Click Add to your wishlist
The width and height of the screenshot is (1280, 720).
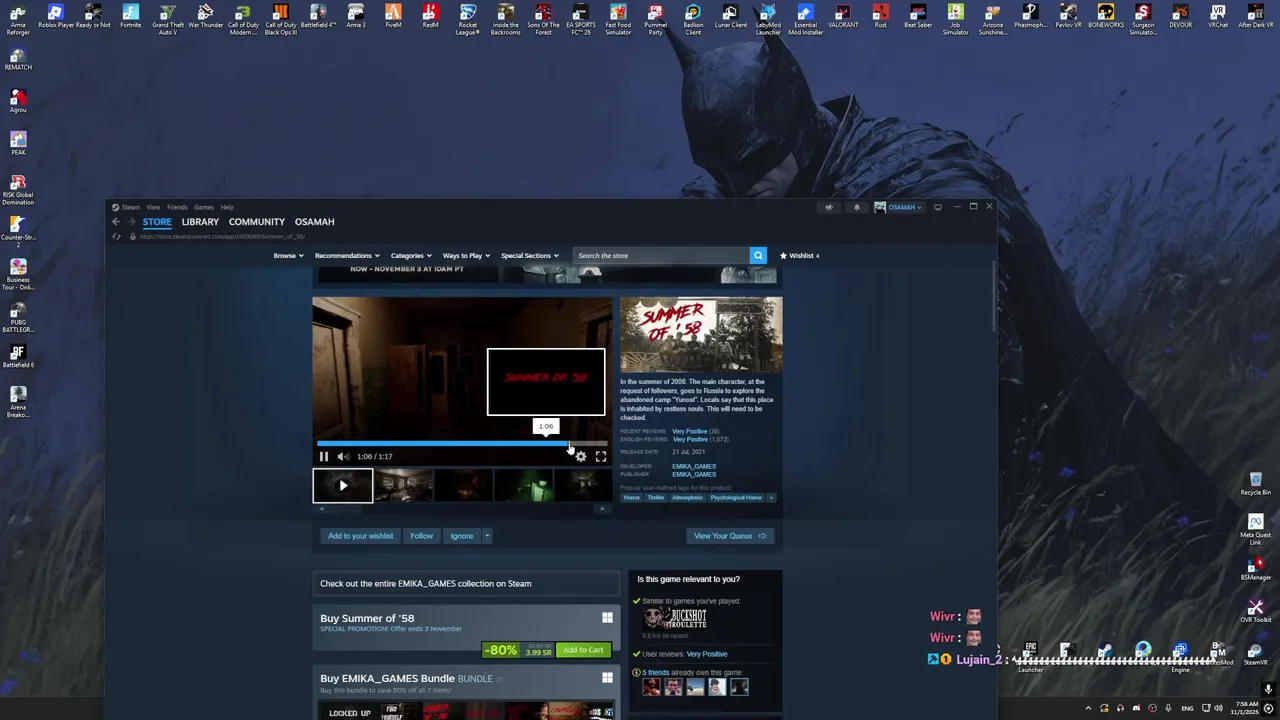tap(361, 536)
